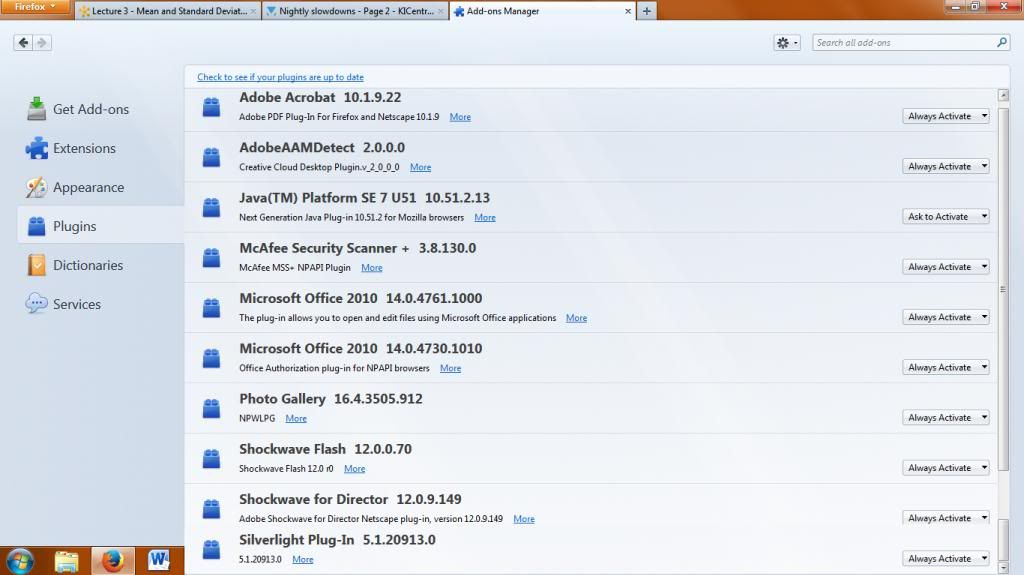The width and height of the screenshot is (1024, 575).
Task: Click the Java(TM) Platform SE 7 U51 title
Action: point(364,198)
